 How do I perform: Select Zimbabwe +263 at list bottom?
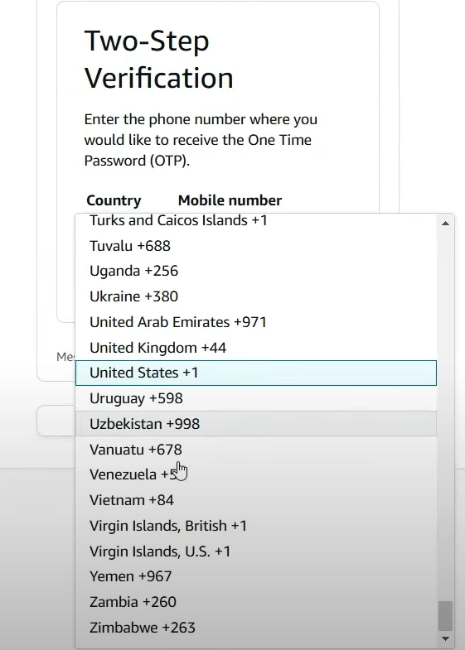pos(256,628)
